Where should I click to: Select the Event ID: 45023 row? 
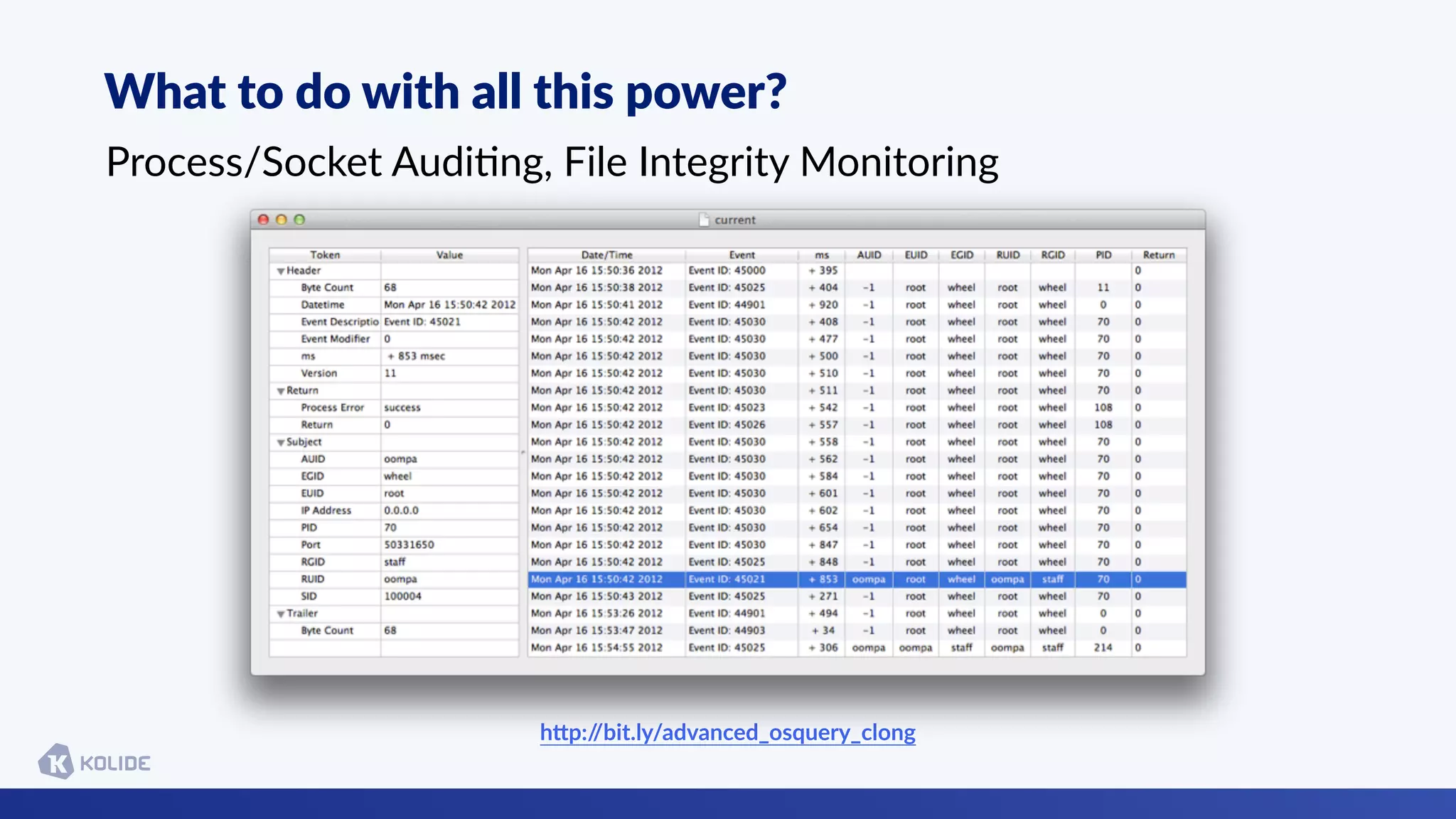tap(857, 408)
